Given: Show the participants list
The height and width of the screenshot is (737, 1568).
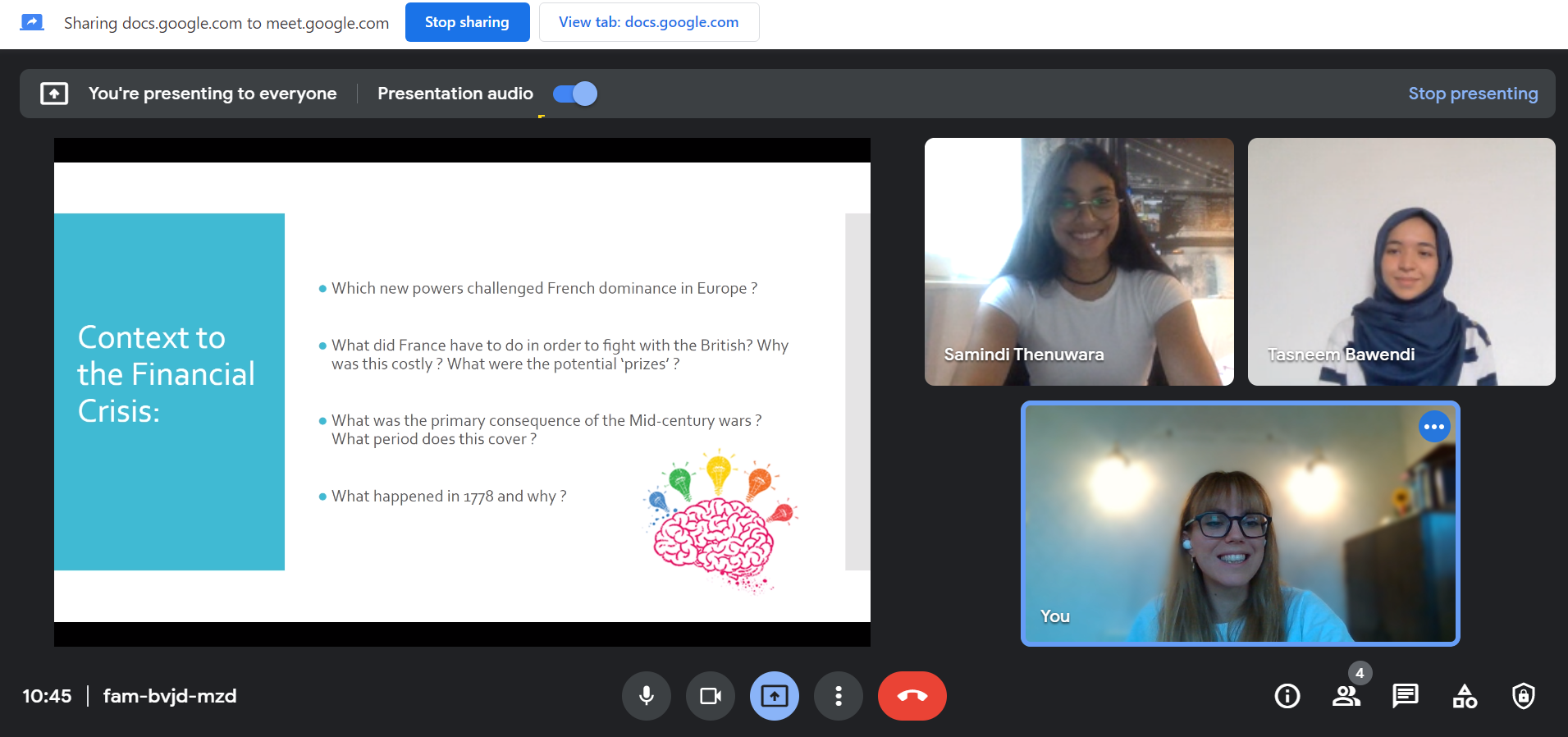Looking at the screenshot, I should click(1346, 696).
